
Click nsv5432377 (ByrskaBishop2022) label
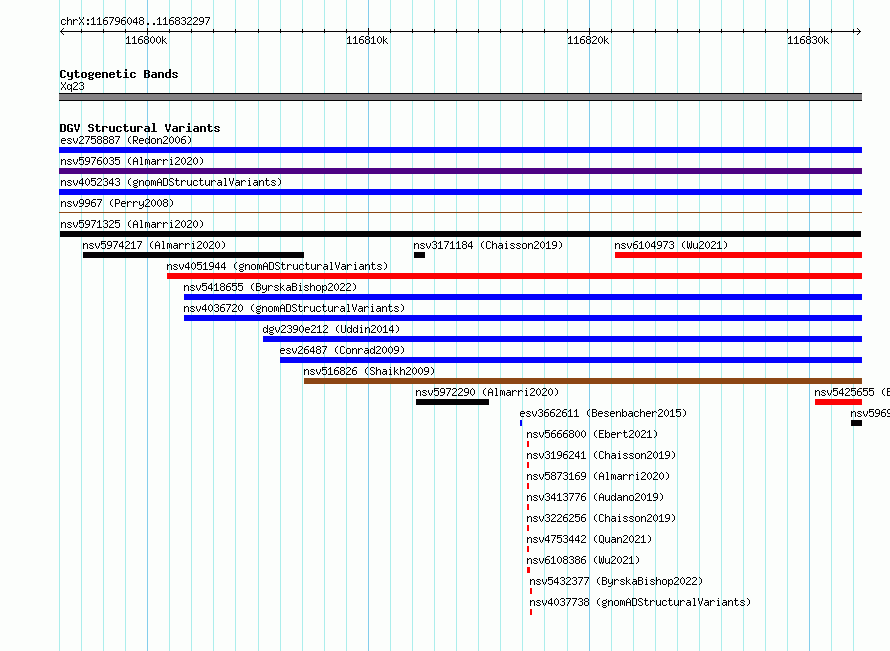click(x=616, y=581)
